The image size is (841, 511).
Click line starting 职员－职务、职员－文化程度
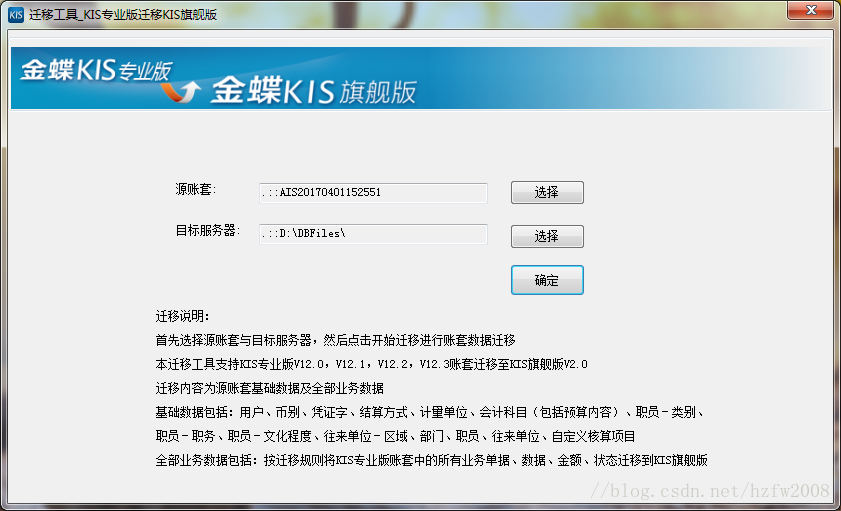[395, 436]
